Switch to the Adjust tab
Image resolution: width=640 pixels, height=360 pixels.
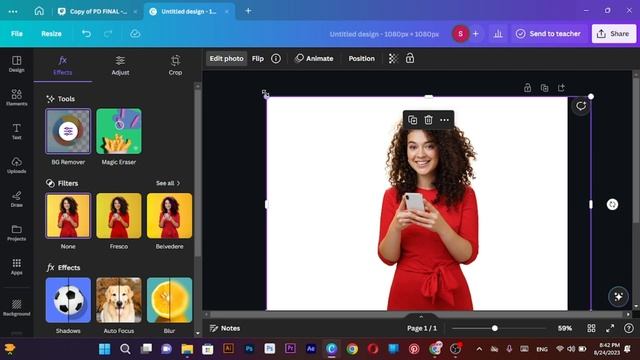tap(120, 66)
